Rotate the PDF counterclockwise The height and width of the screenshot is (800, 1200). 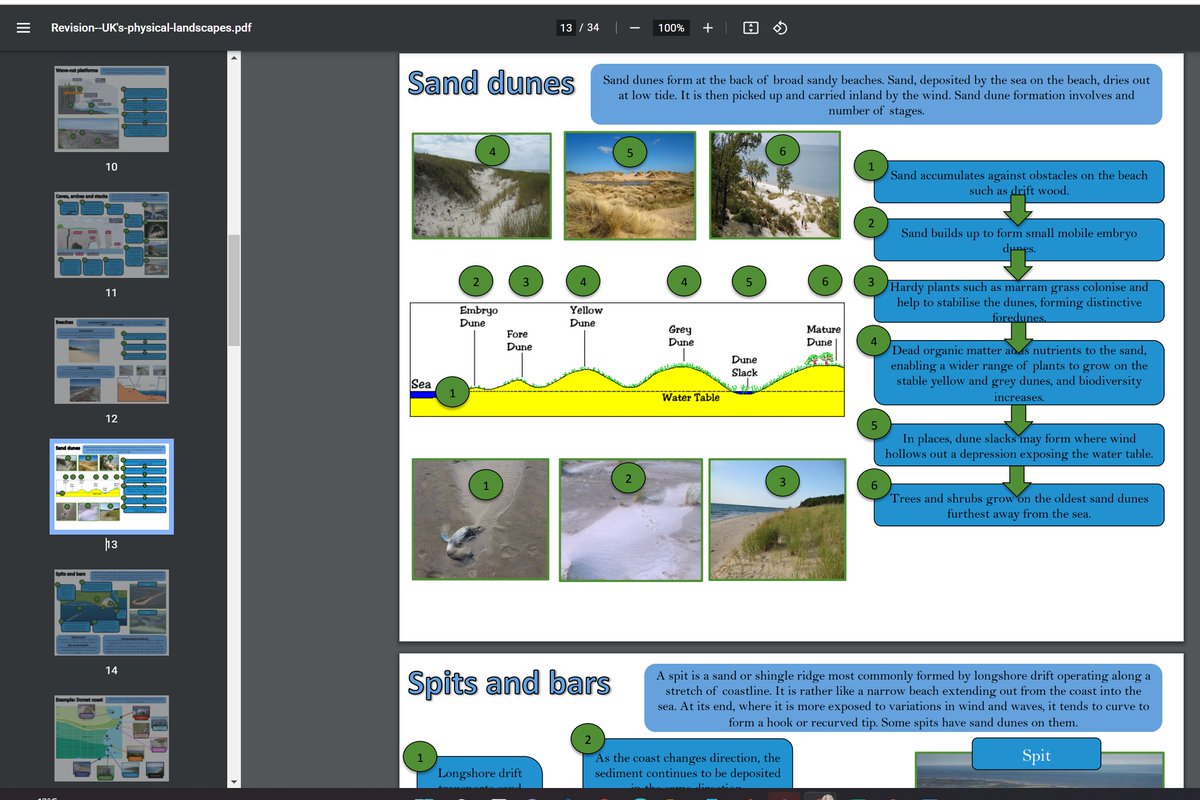(779, 28)
